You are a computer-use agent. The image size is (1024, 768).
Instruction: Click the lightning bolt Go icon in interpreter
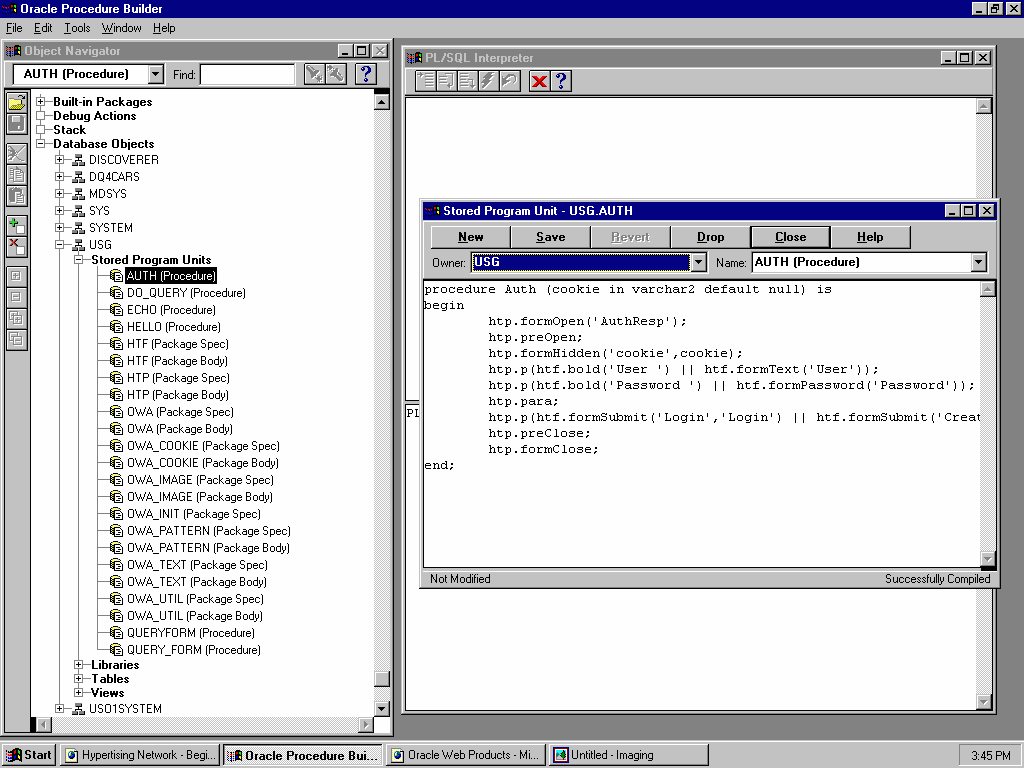coord(488,81)
